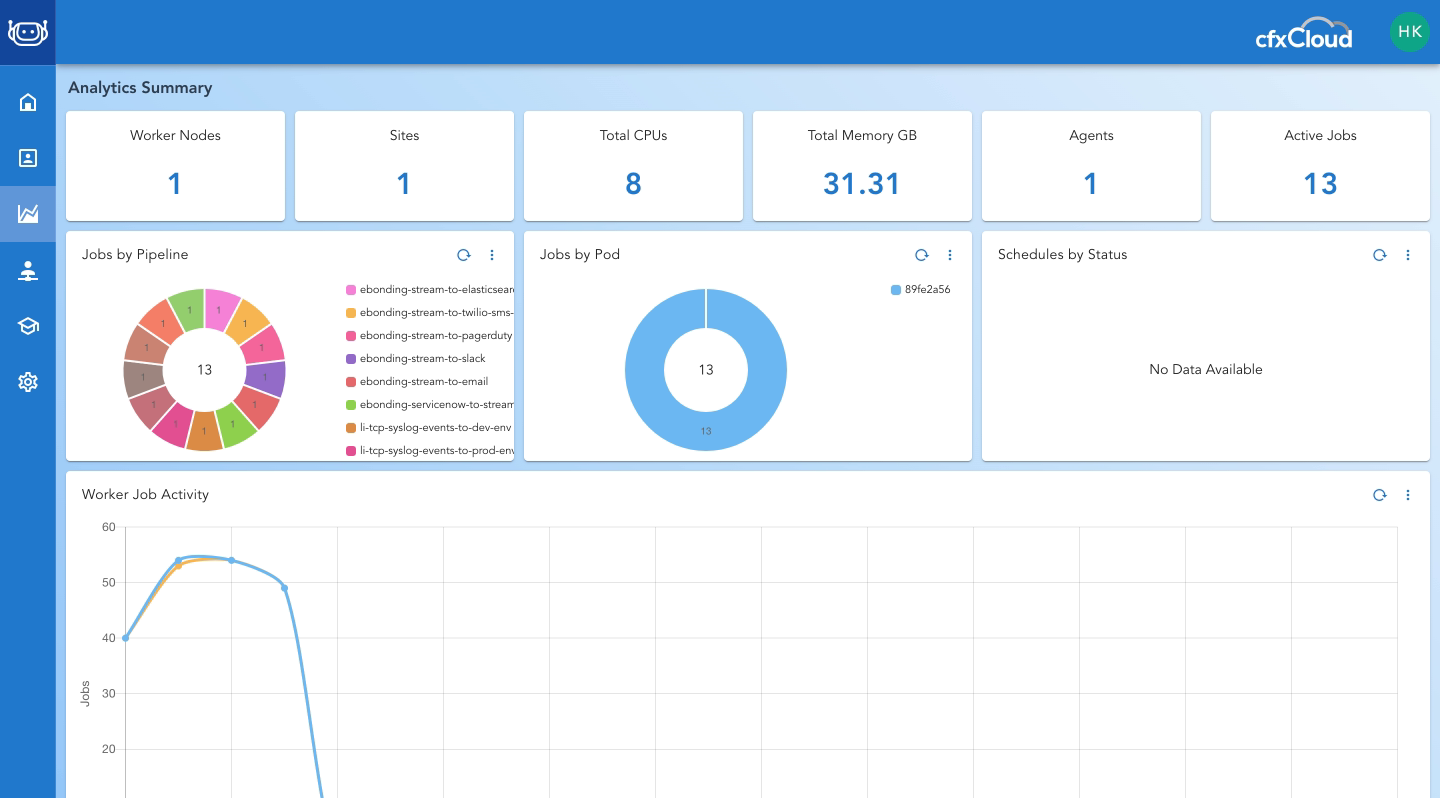1440x798 pixels.
Task: Click the Worker Job Activity panel title
Action: pos(145,495)
